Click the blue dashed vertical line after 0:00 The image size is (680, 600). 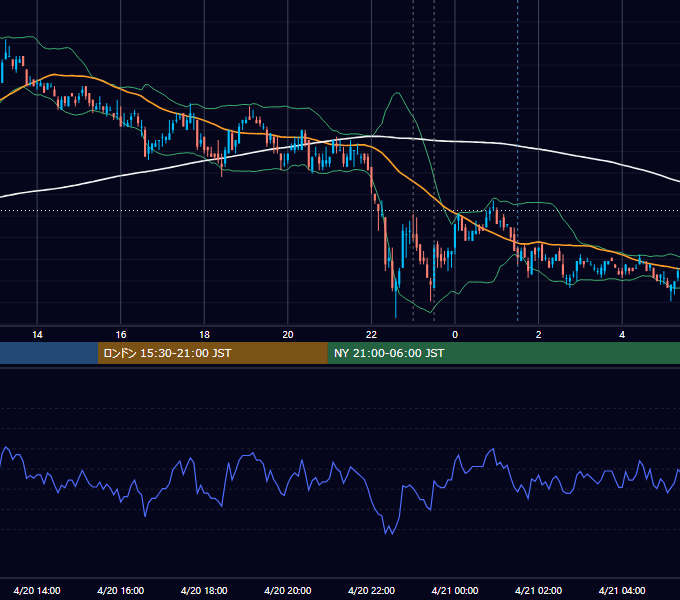518,160
